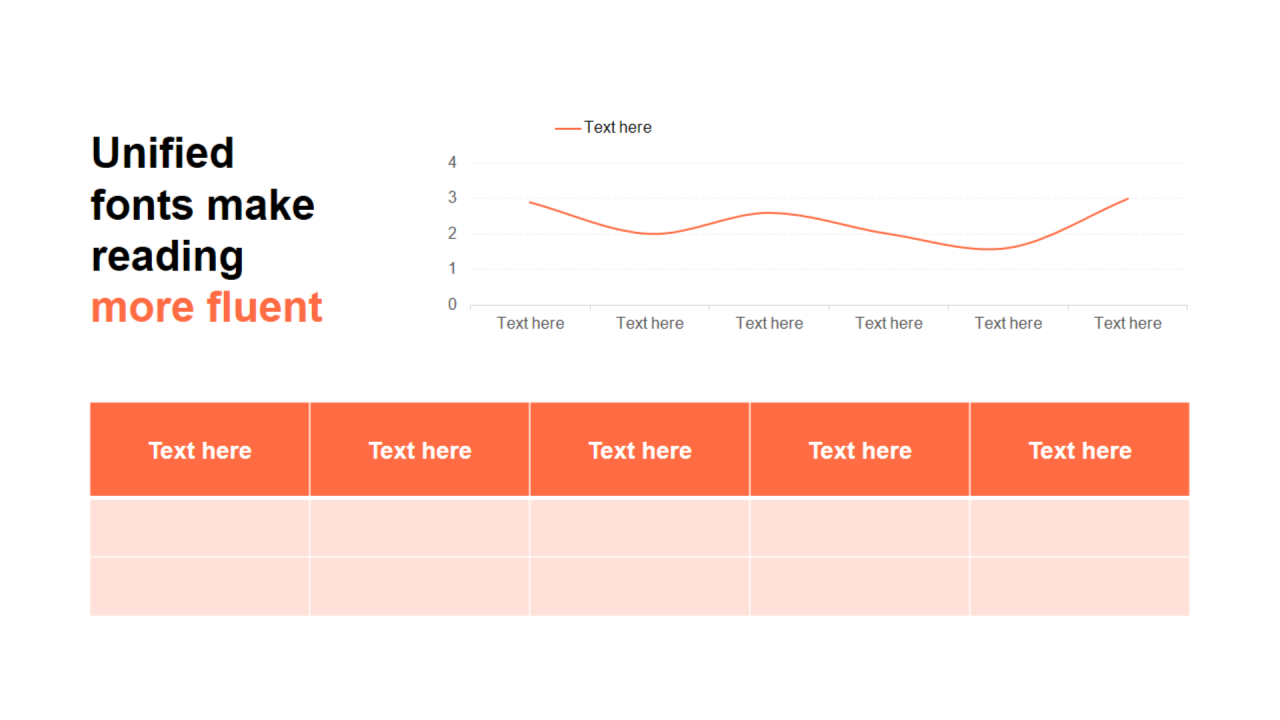The height and width of the screenshot is (720, 1280).
Task: Select the third x-axis category label
Action: pos(769,323)
